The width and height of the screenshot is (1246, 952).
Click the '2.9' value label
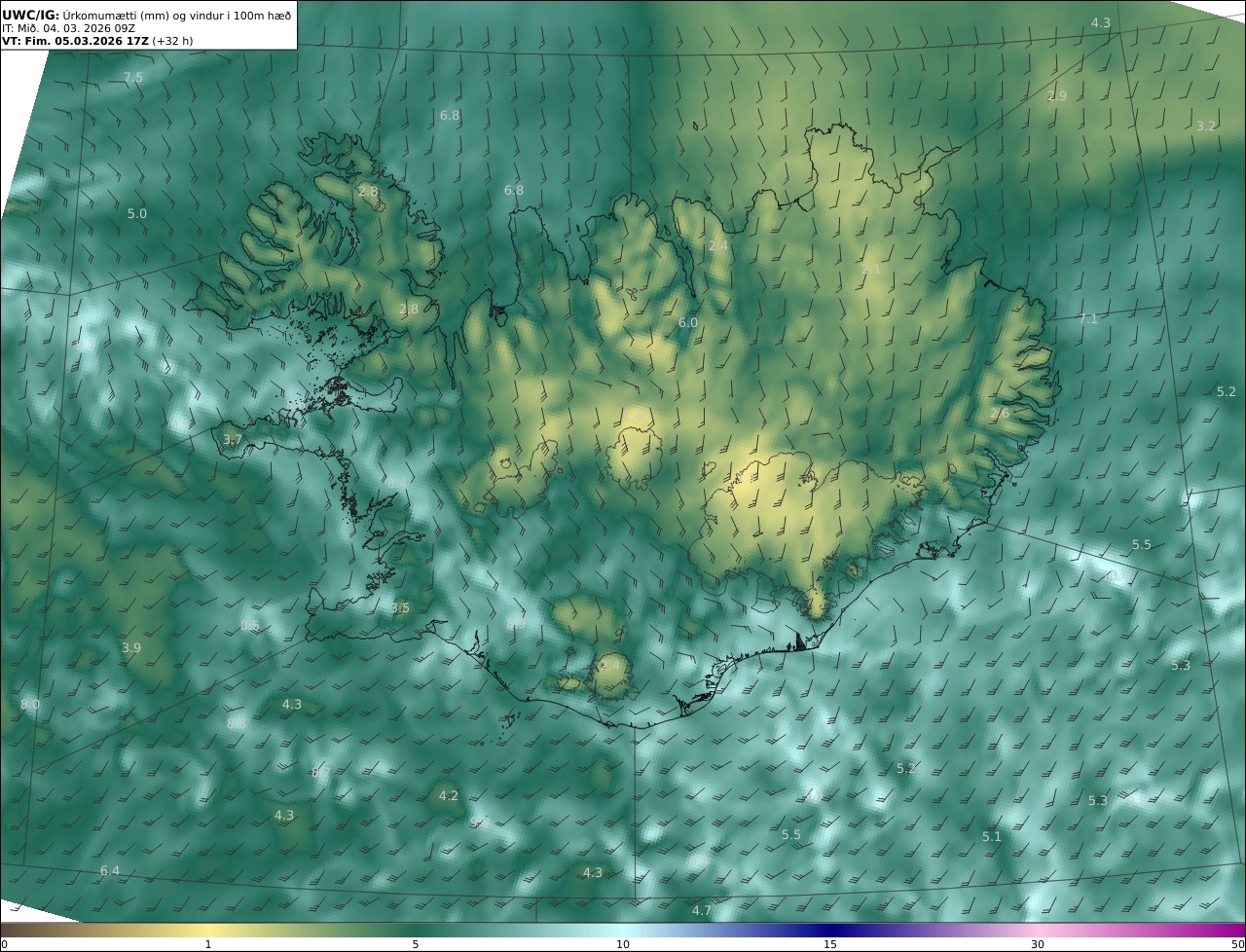[1057, 95]
